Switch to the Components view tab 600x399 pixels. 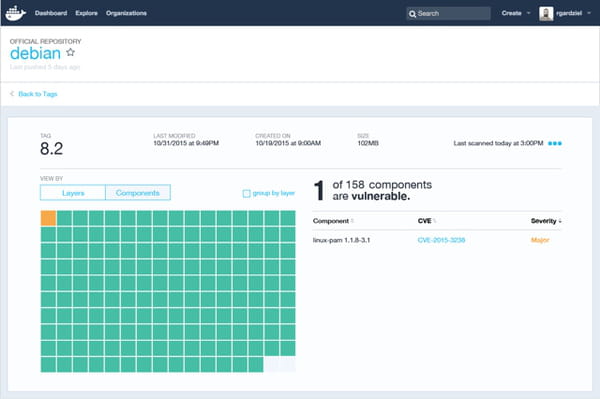(138, 193)
